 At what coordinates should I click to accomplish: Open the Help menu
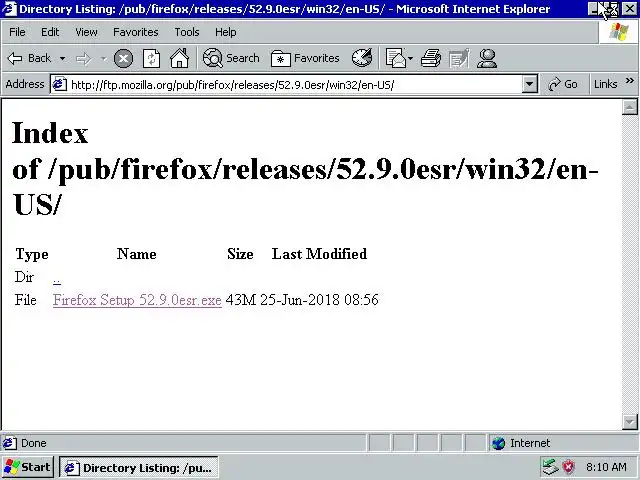pos(225,32)
